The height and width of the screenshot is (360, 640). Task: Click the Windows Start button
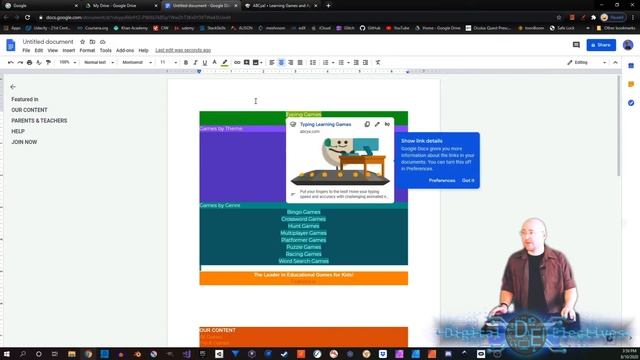coord(7,354)
